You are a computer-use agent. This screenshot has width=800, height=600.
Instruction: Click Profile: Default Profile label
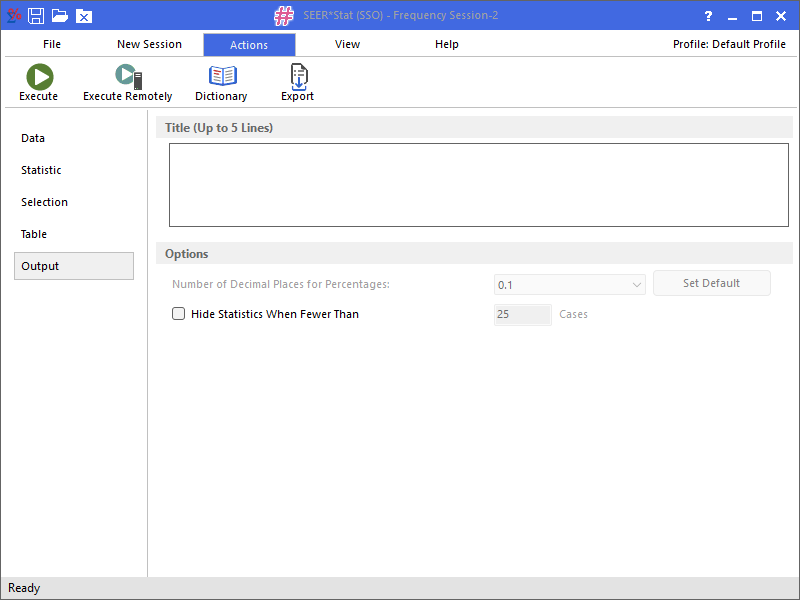click(x=729, y=44)
